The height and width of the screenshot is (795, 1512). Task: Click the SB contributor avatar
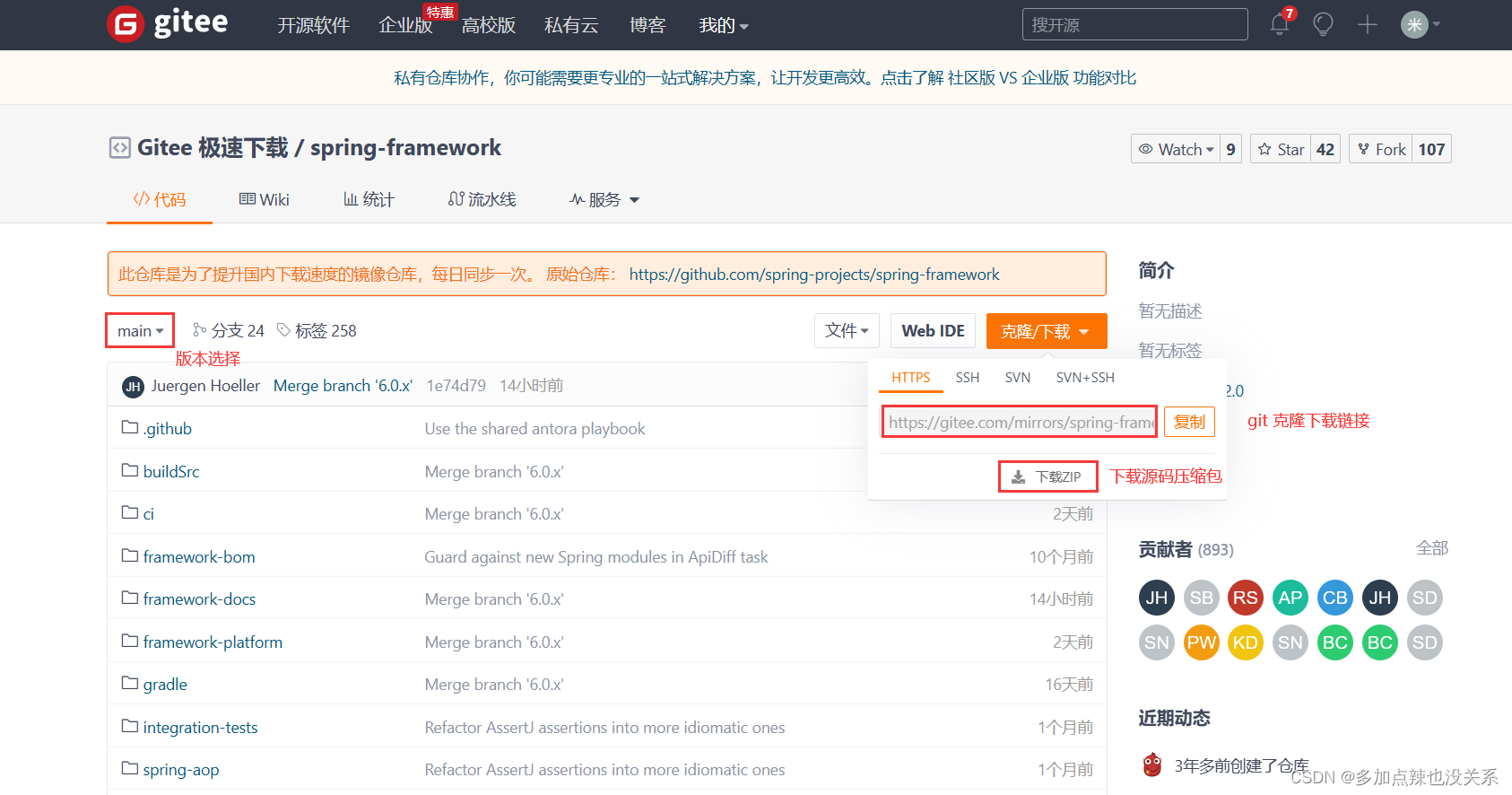(x=1201, y=598)
